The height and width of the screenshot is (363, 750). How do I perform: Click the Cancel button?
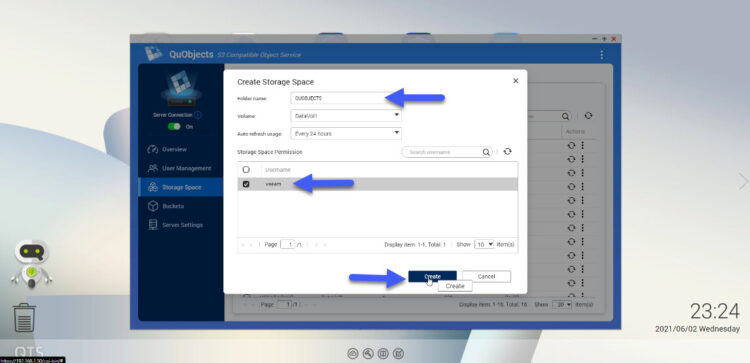pos(486,276)
